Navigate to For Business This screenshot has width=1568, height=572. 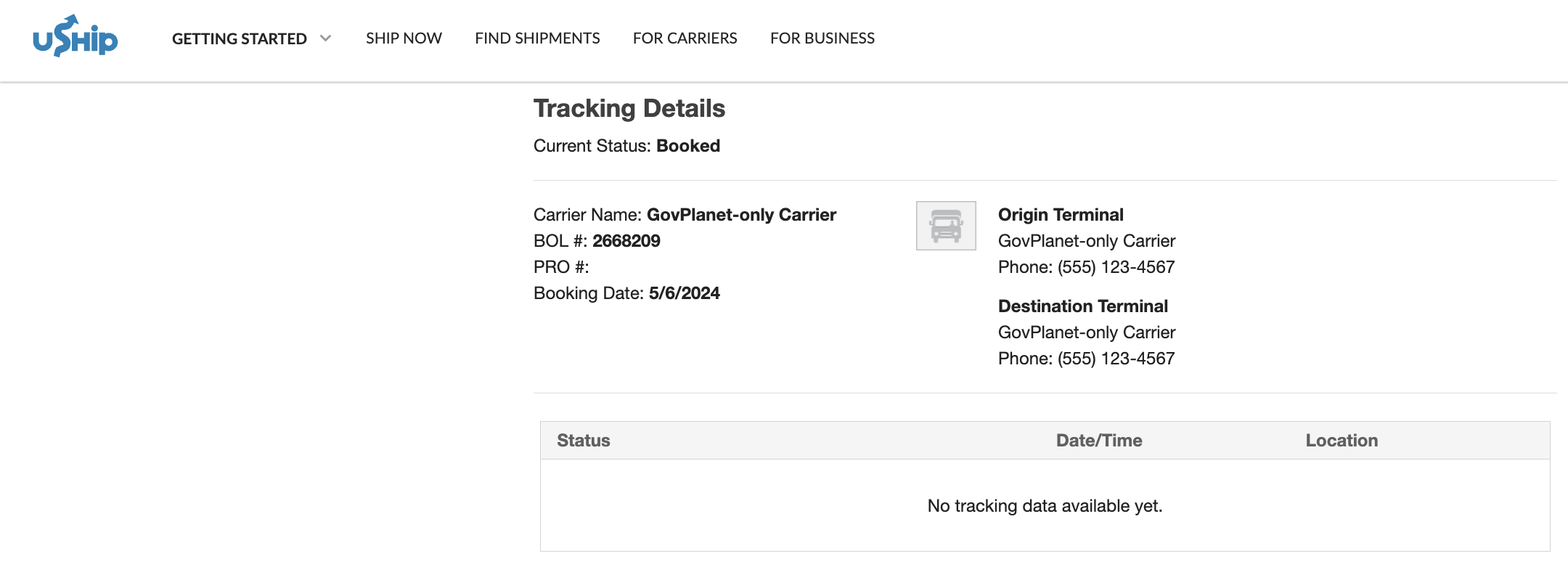[x=822, y=38]
